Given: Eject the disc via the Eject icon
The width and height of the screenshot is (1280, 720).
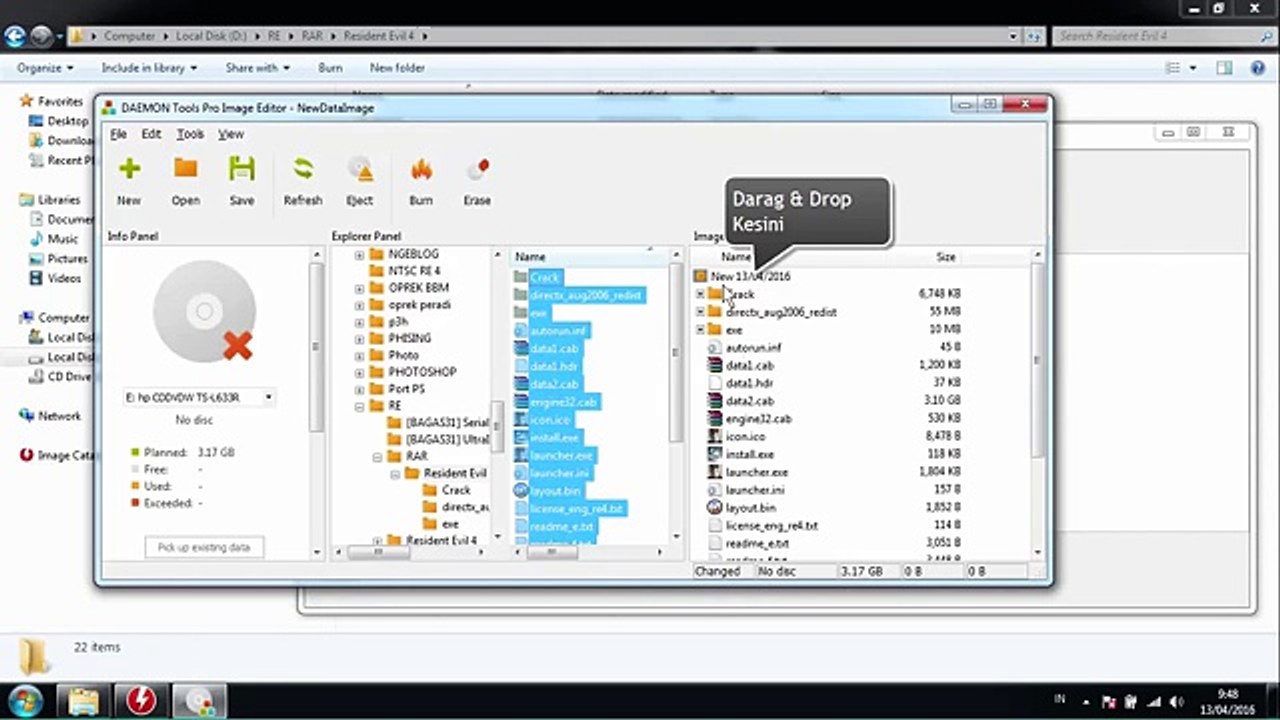Looking at the screenshot, I should tap(360, 168).
